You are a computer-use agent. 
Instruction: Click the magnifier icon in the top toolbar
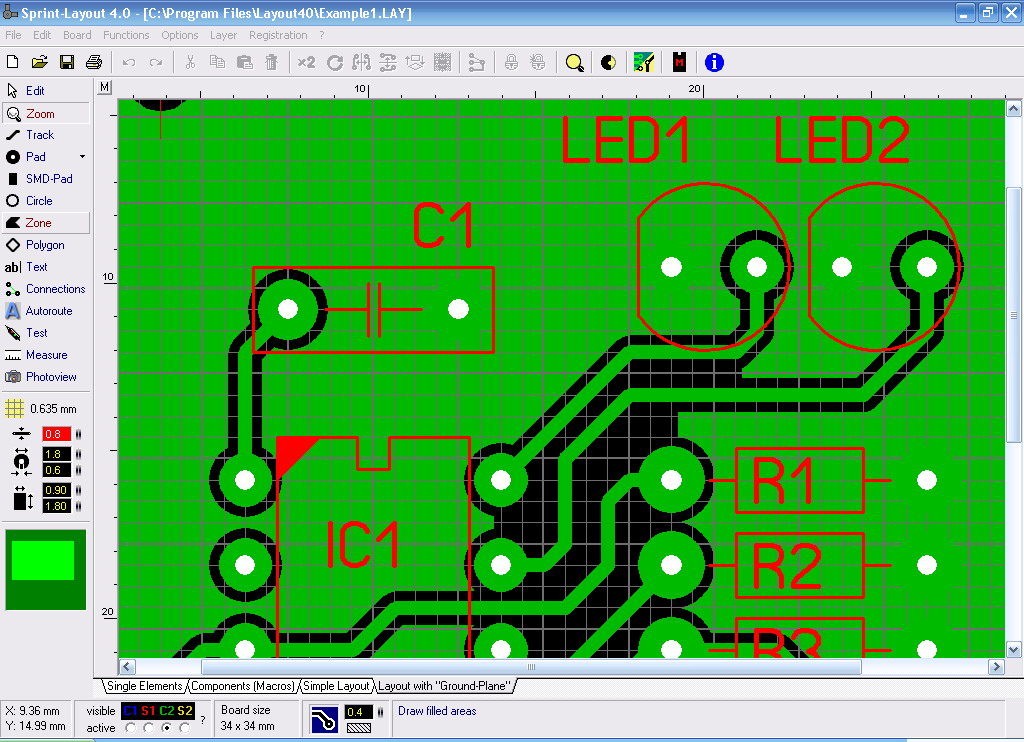point(574,62)
